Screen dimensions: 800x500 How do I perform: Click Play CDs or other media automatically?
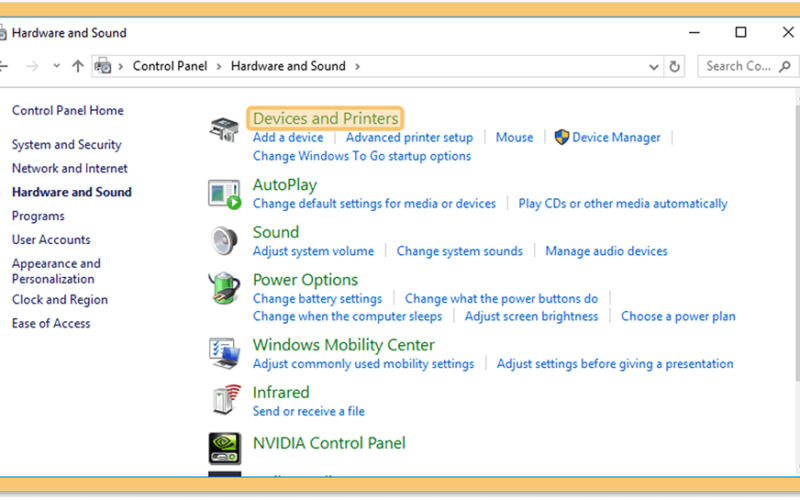[623, 204]
